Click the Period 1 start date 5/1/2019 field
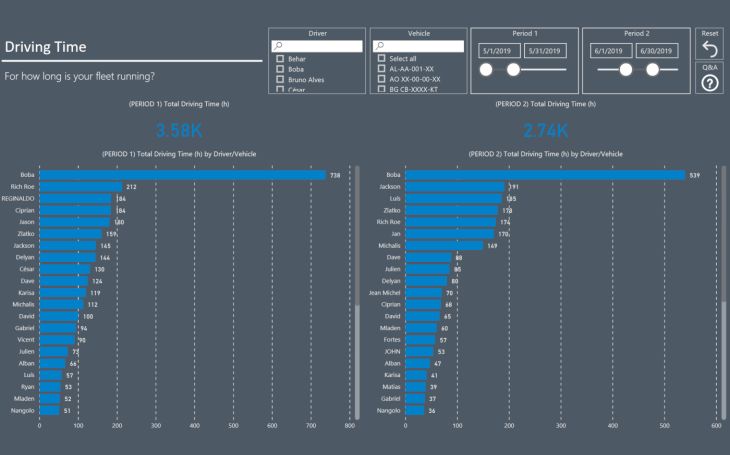 coord(498,51)
